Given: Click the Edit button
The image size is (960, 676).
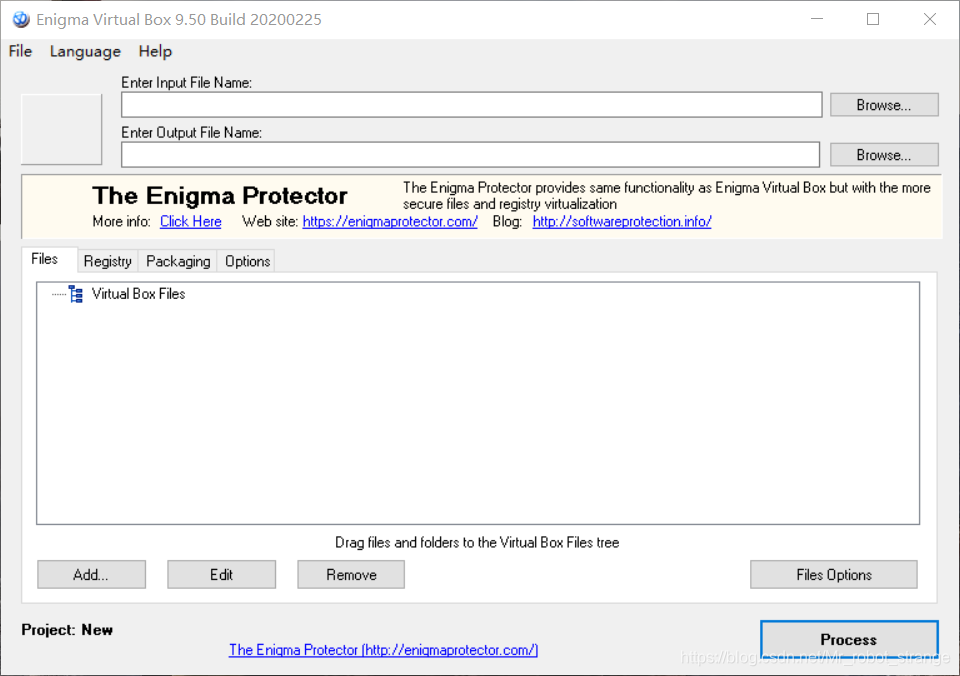Looking at the screenshot, I should (x=222, y=574).
